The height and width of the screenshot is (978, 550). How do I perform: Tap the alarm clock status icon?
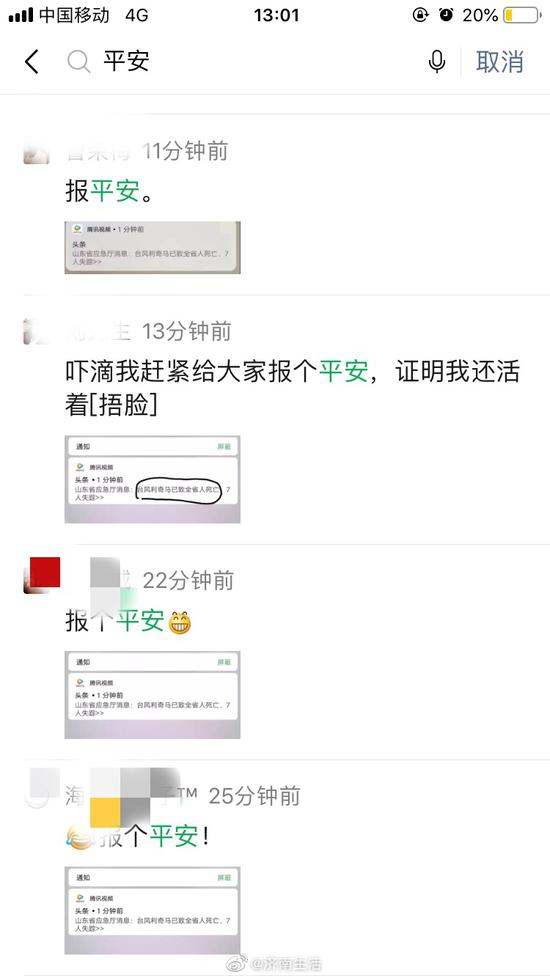(446, 15)
